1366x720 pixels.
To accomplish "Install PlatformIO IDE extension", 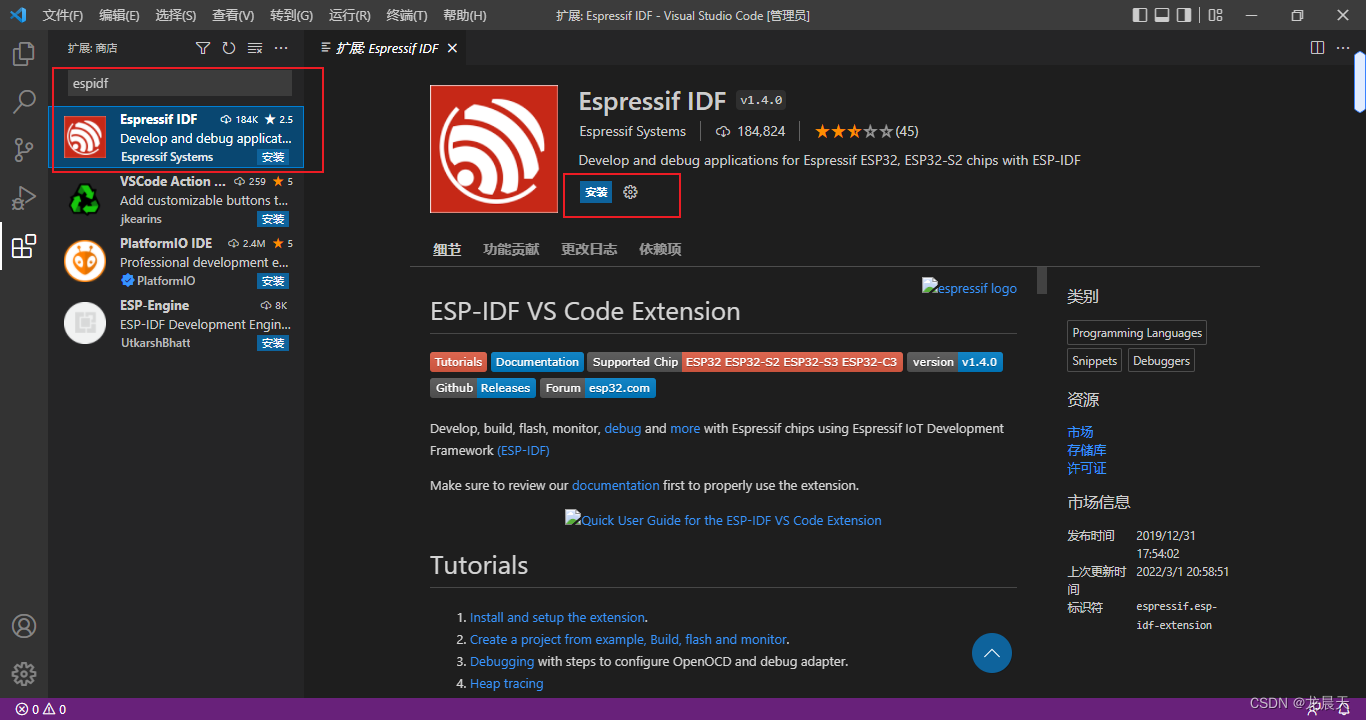I will [x=273, y=281].
